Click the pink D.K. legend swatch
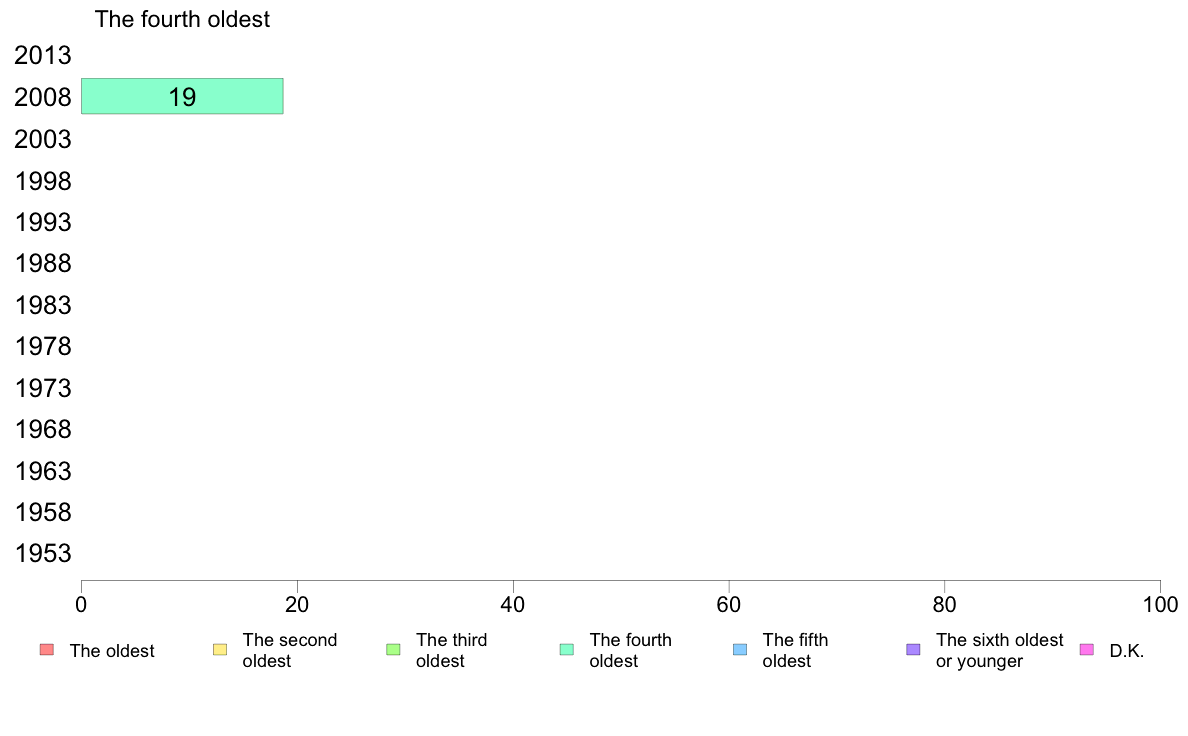1188x736 pixels. [x=1086, y=650]
